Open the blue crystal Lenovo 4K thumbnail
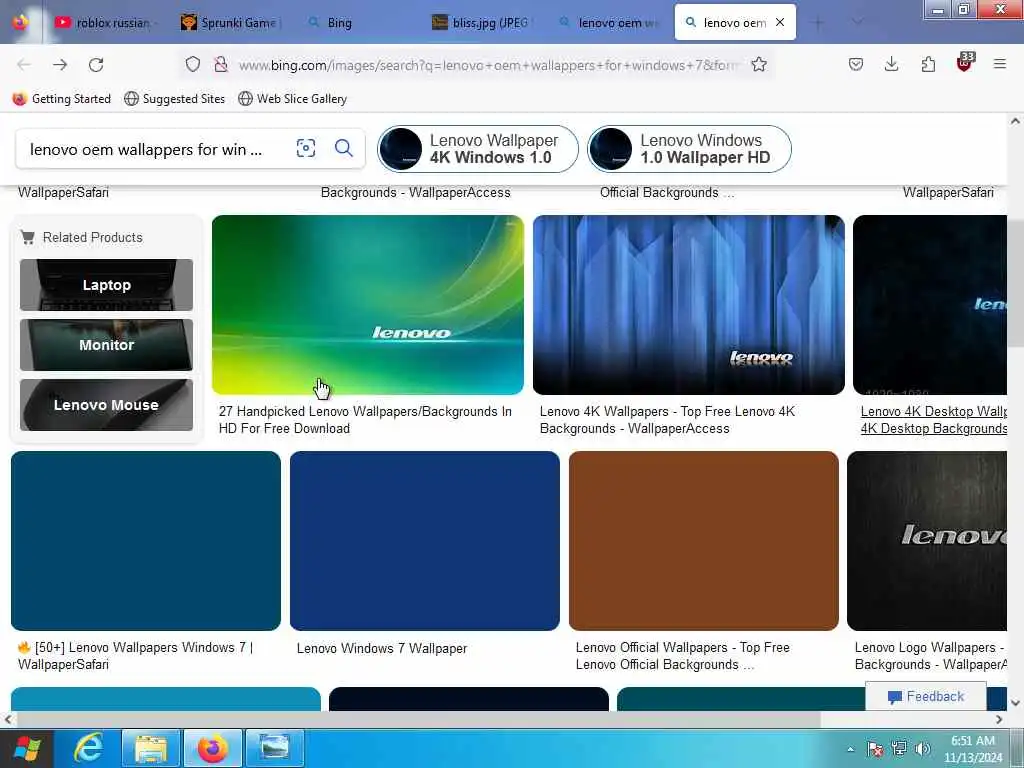This screenshot has width=1024, height=768. pos(689,304)
